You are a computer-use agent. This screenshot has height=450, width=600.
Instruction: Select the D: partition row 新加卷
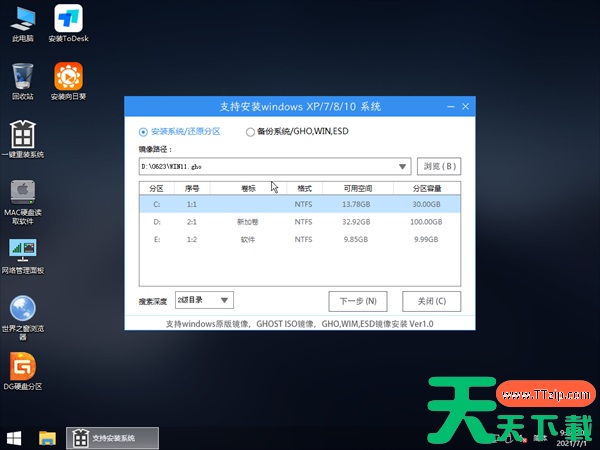click(x=300, y=222)
